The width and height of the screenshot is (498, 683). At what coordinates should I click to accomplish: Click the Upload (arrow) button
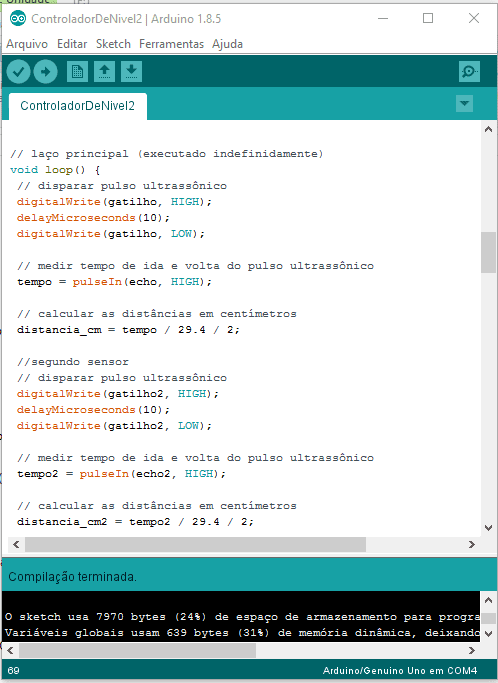[x=45, y=71]
